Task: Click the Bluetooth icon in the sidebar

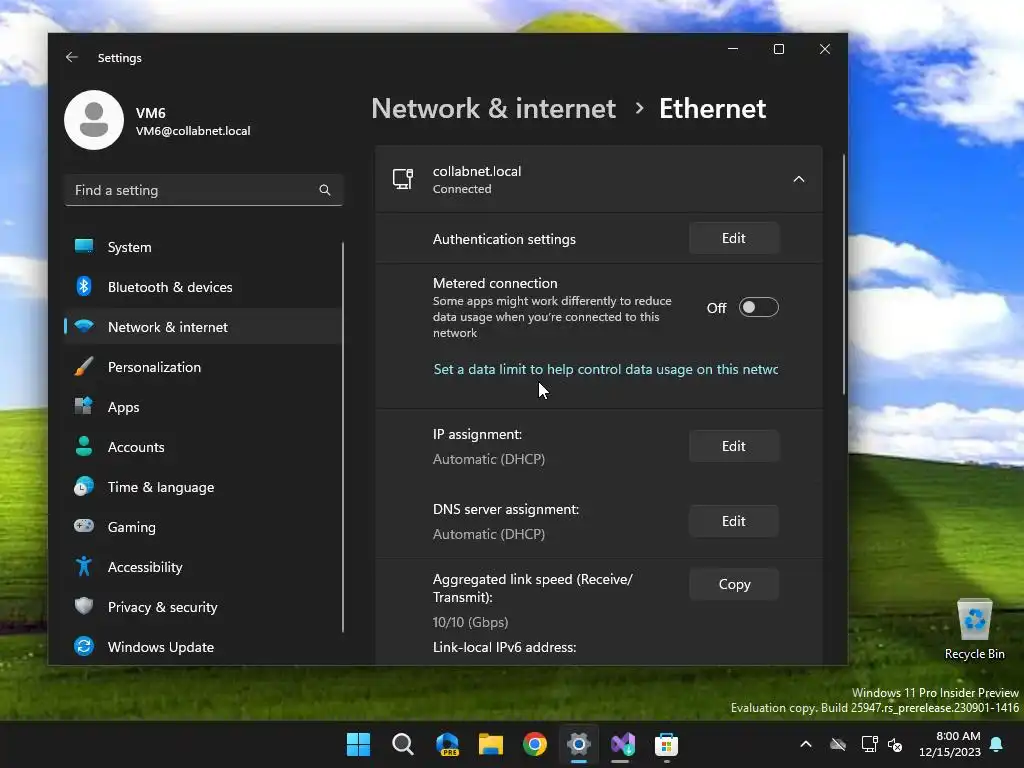Action: tap(84, 287)
